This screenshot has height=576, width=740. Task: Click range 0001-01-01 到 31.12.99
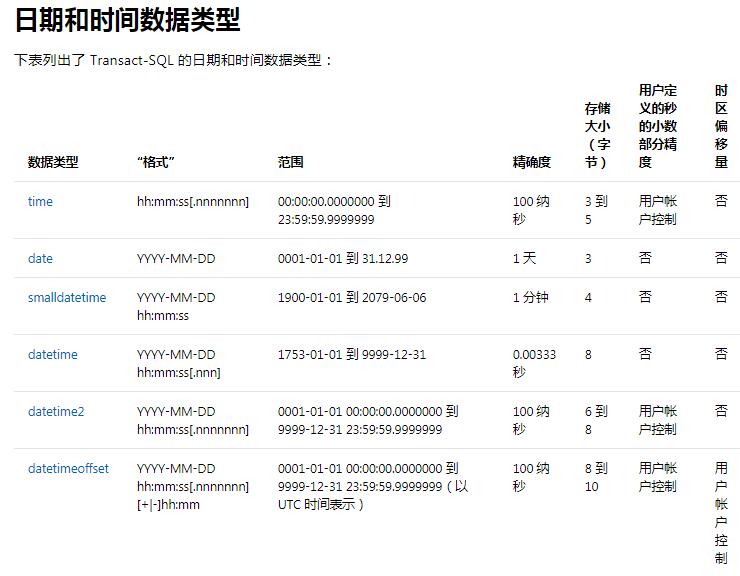[x=343, y=259]
